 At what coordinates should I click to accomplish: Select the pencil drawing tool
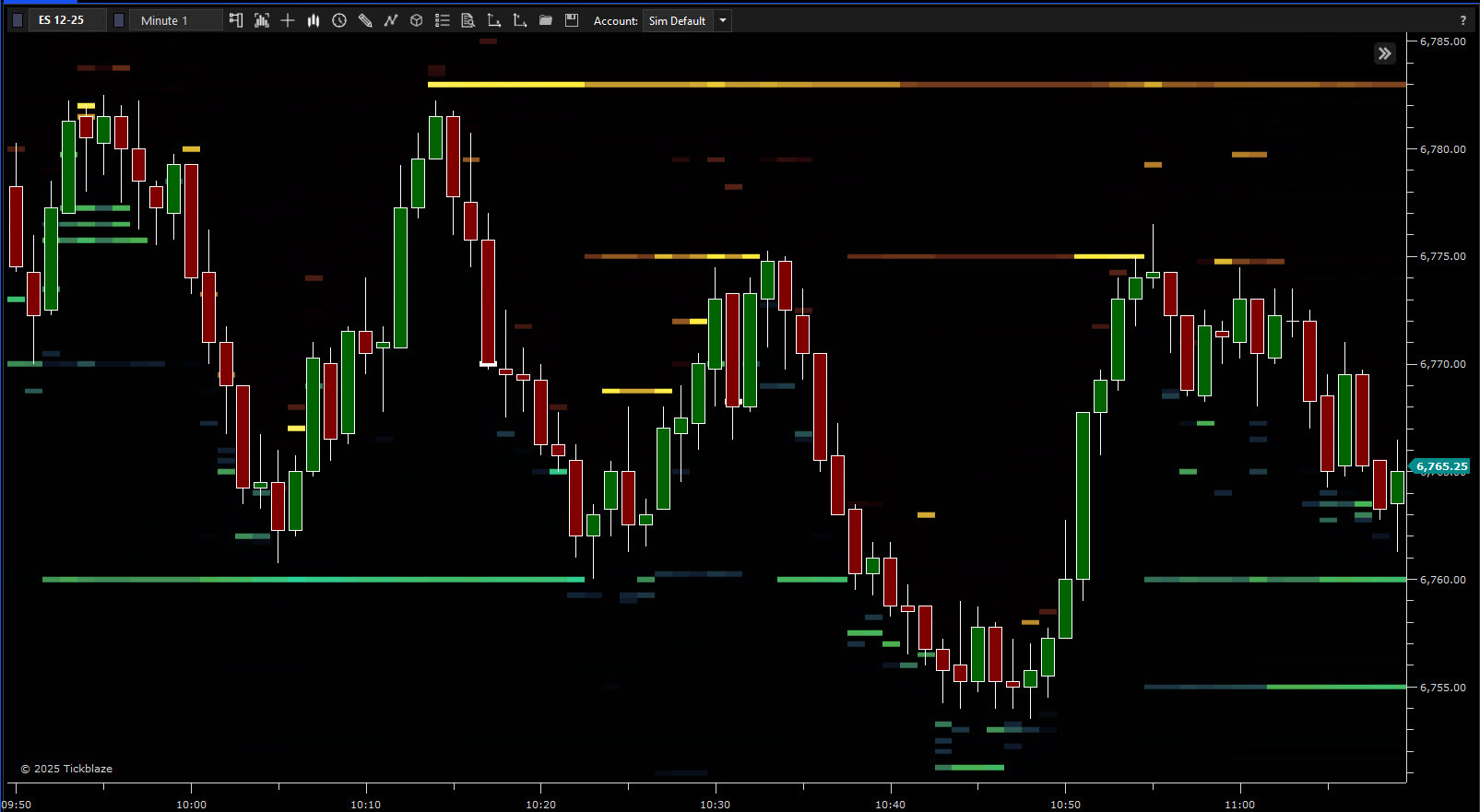click(365, 20)
